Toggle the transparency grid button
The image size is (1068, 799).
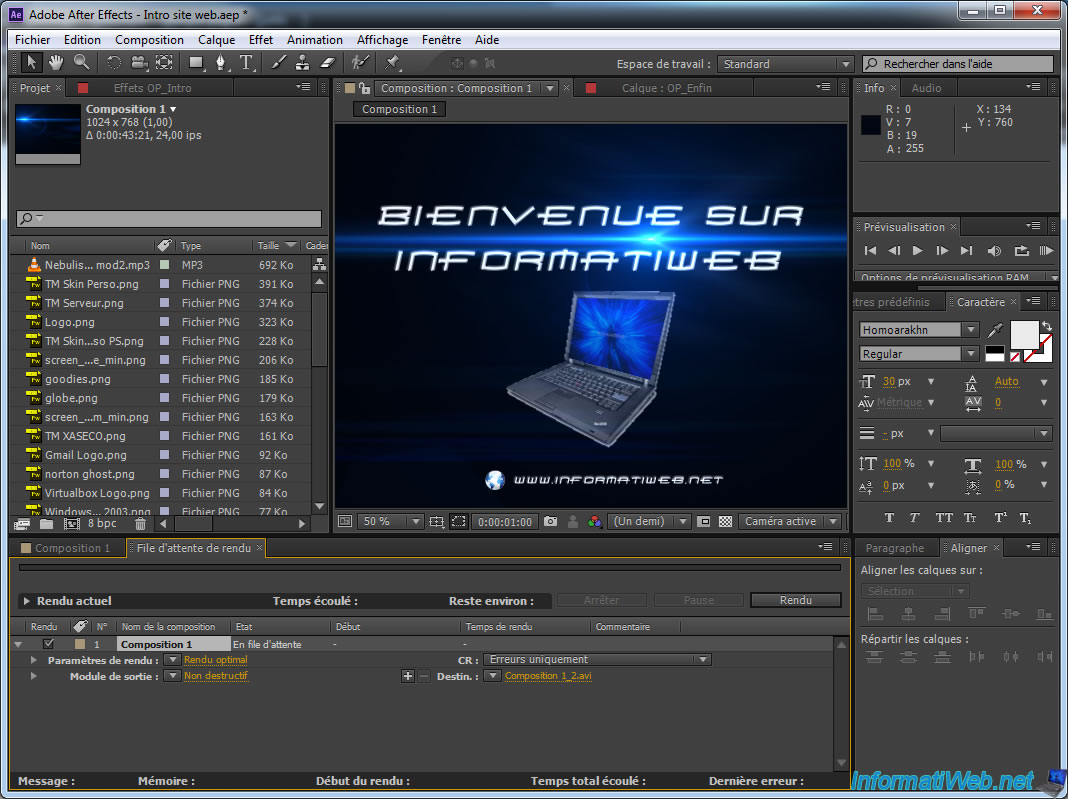pos(725,522)
